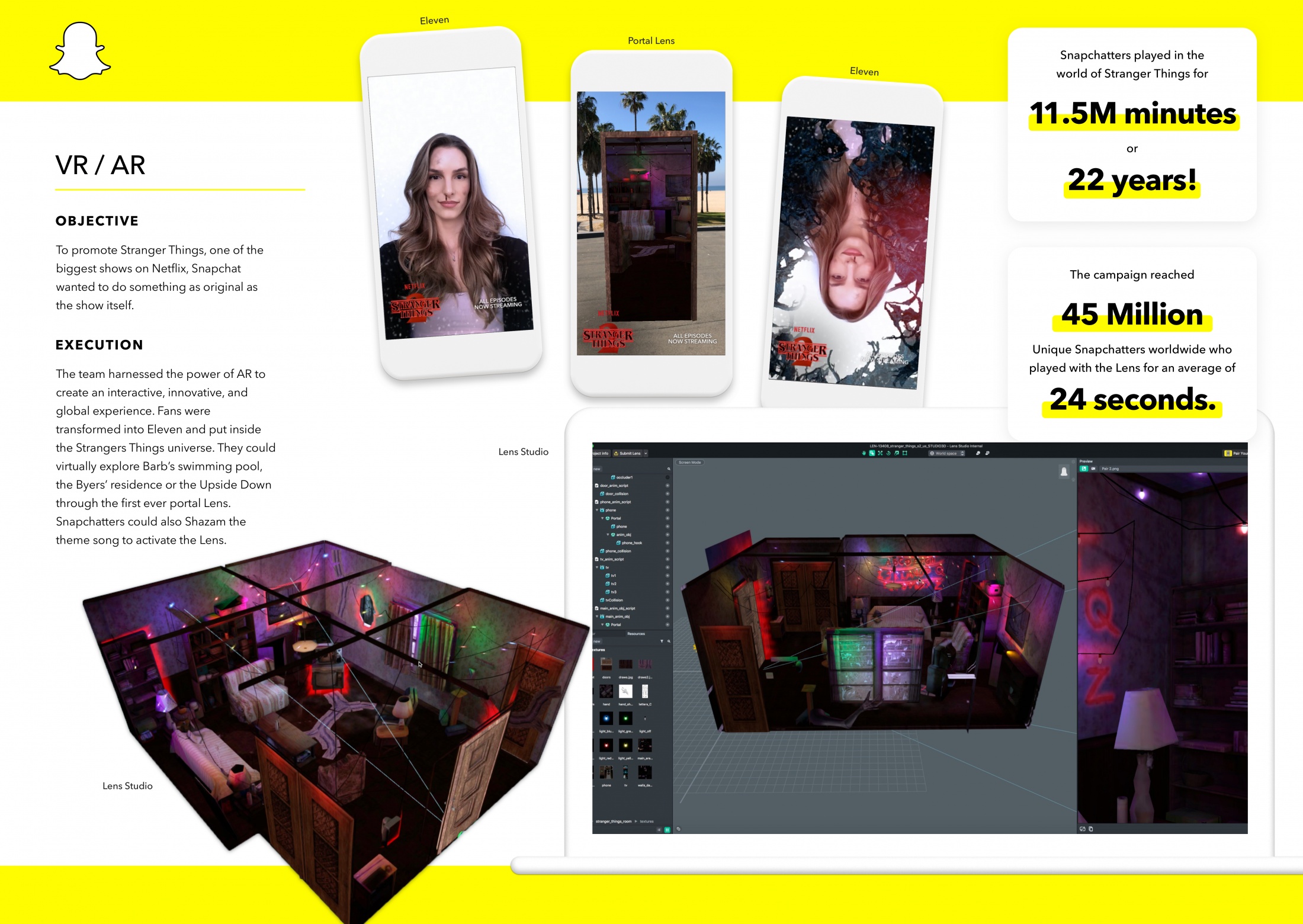Screen dimensions: 1303x924
Task: Collapse the phone group above Portal
Action: click(x=597, y=510)
